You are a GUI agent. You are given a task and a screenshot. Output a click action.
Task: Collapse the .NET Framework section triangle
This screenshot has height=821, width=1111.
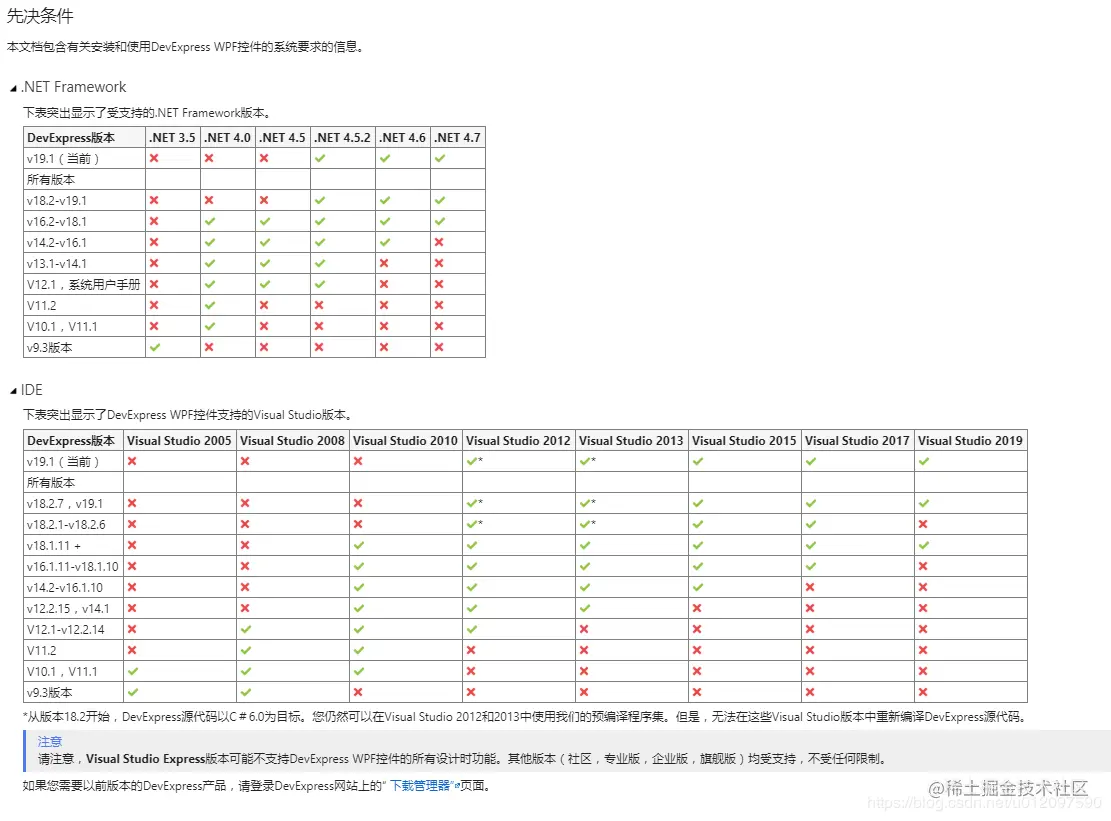[x=13, y=89]
